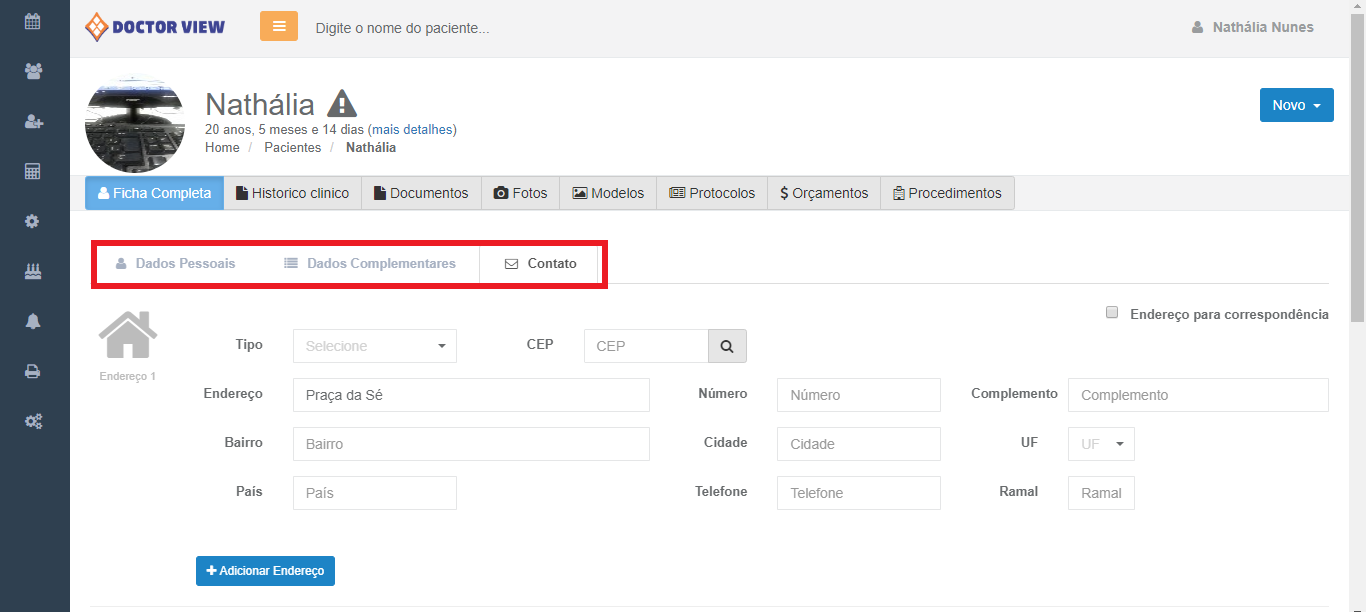Screen dimensions: 1366x612
Task: Open the Novo dropdown button
Action: [x=1296, y=105]
